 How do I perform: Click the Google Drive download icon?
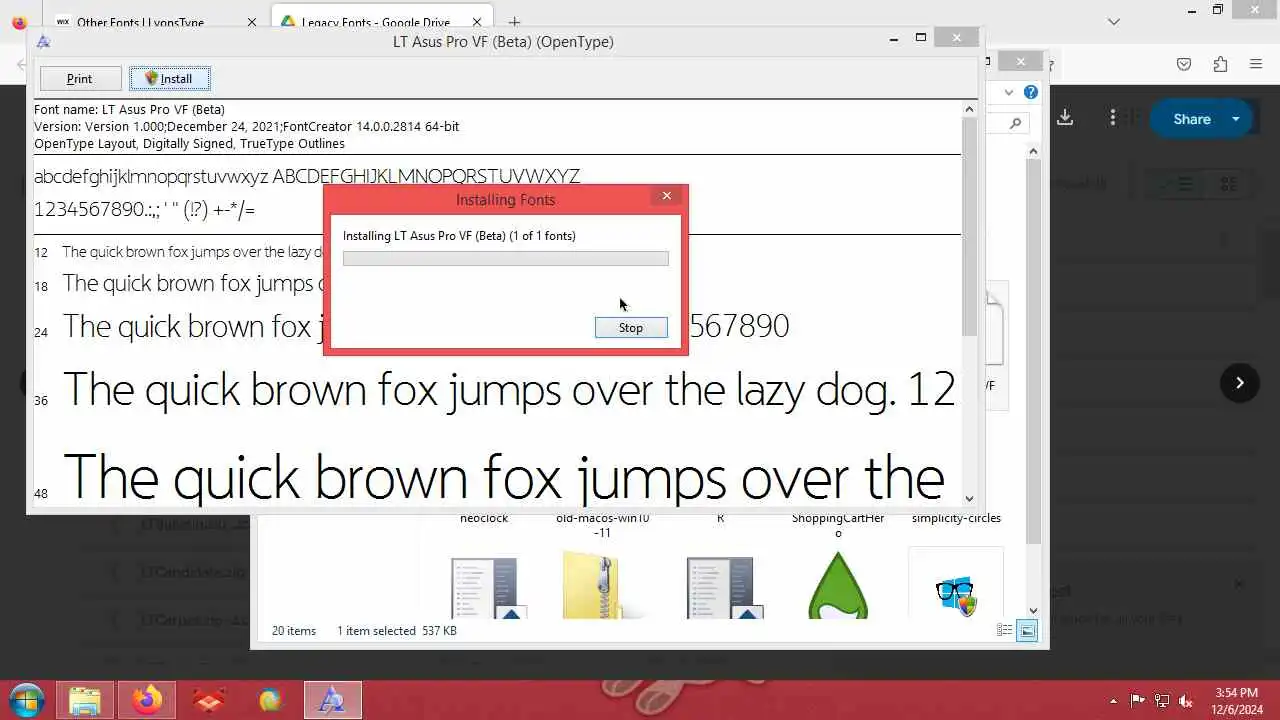pos(1065,118)
